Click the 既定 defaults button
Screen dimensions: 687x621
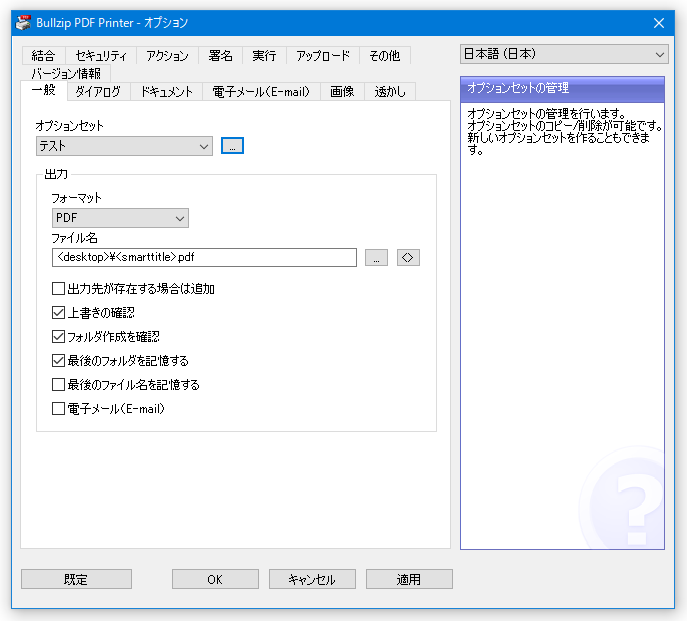pos(76,579)
